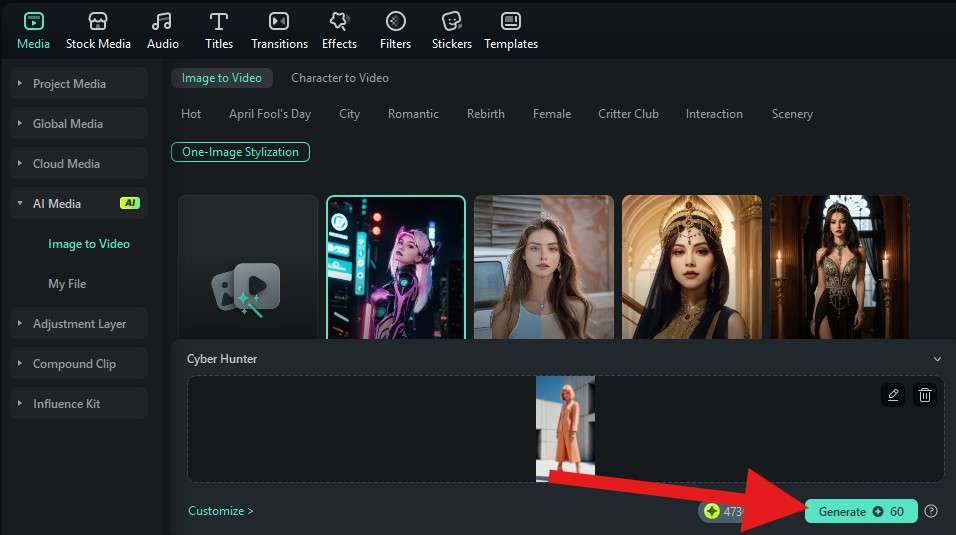The width and height of the screenshot is (956, 535).
Task: Open the Templates tab
Action: click(511, 31)
